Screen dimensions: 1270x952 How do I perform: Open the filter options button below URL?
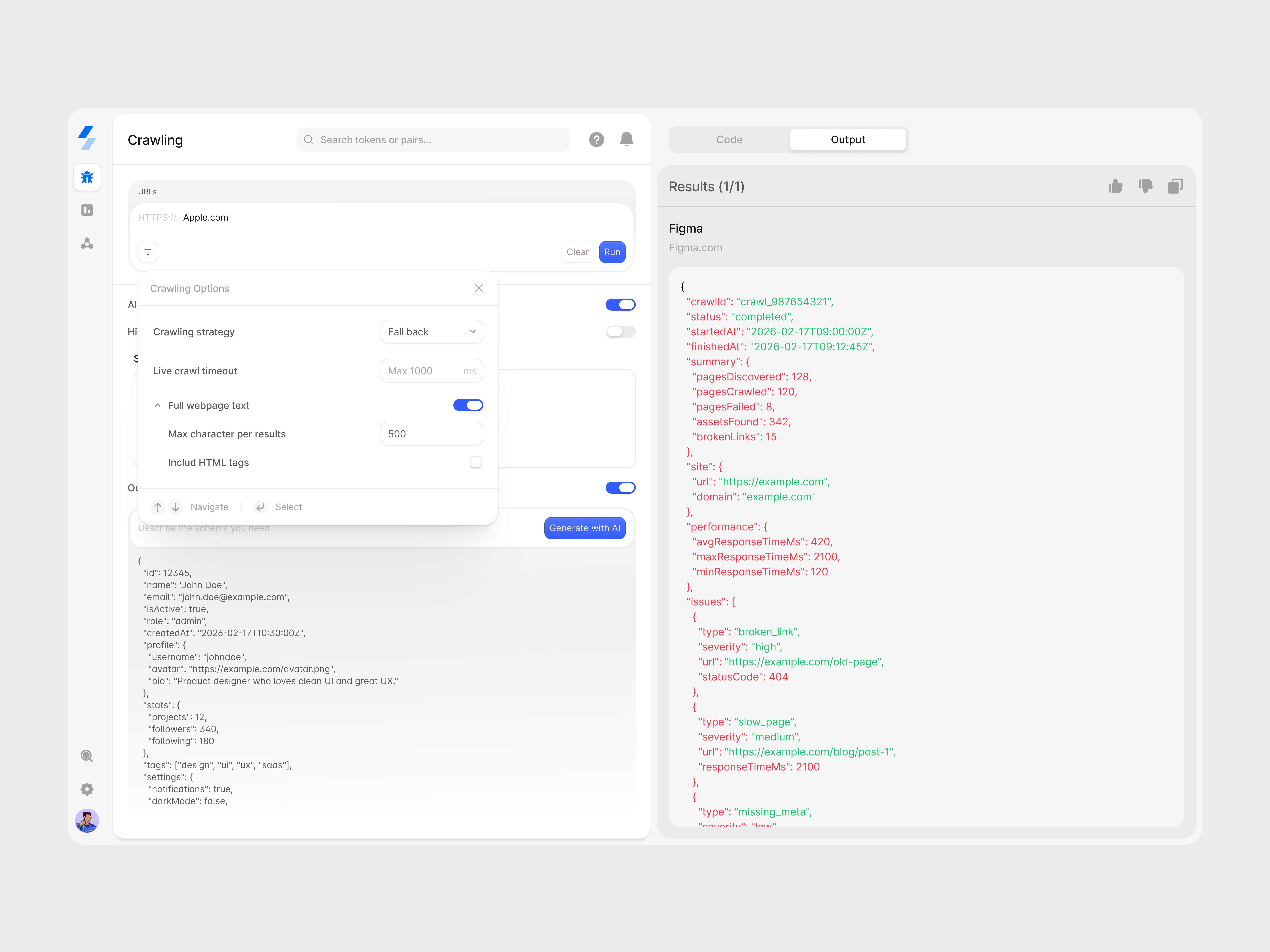coord(148,252)
